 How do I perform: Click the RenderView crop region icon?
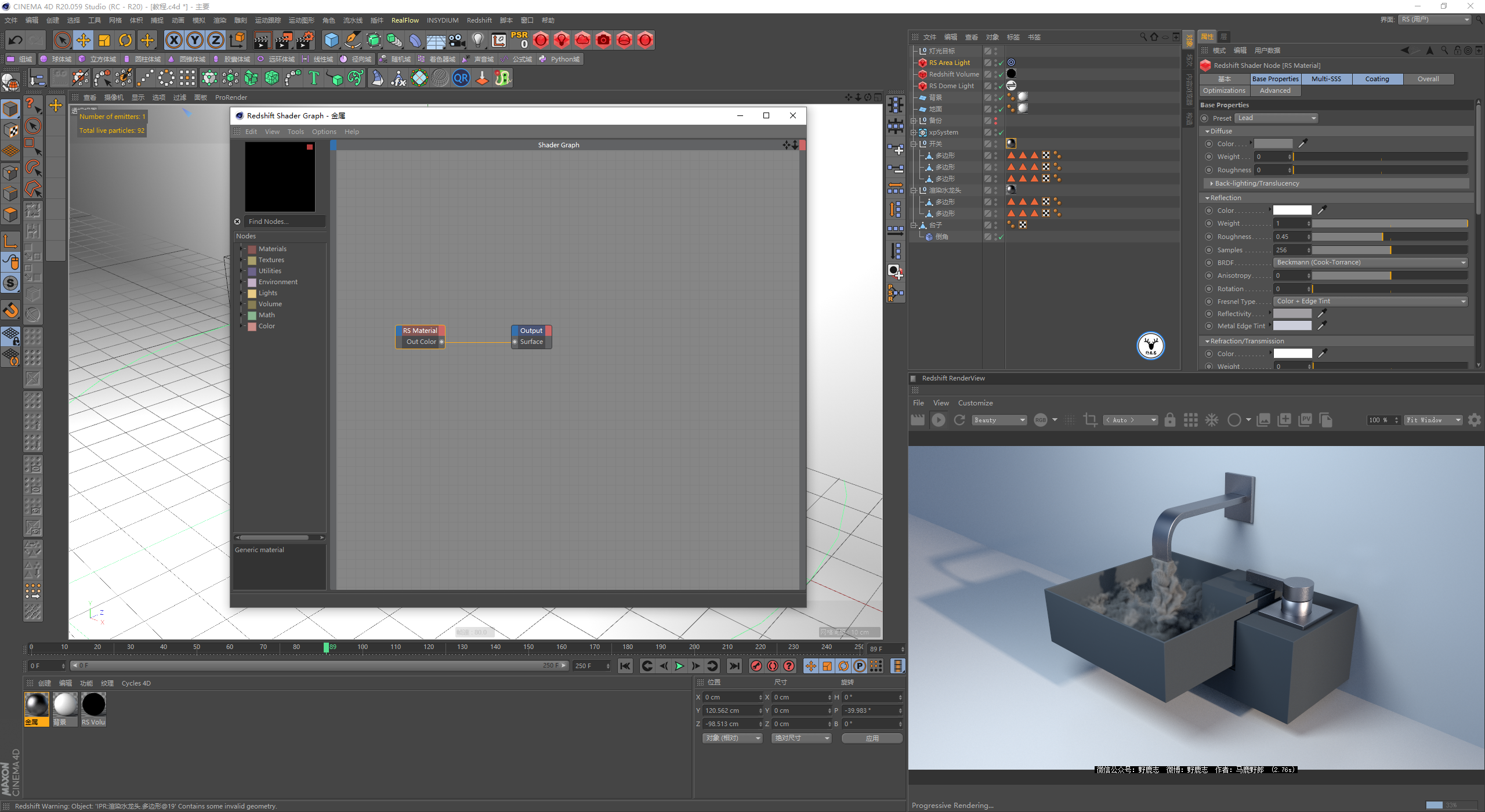click(x=1090, y=420)
